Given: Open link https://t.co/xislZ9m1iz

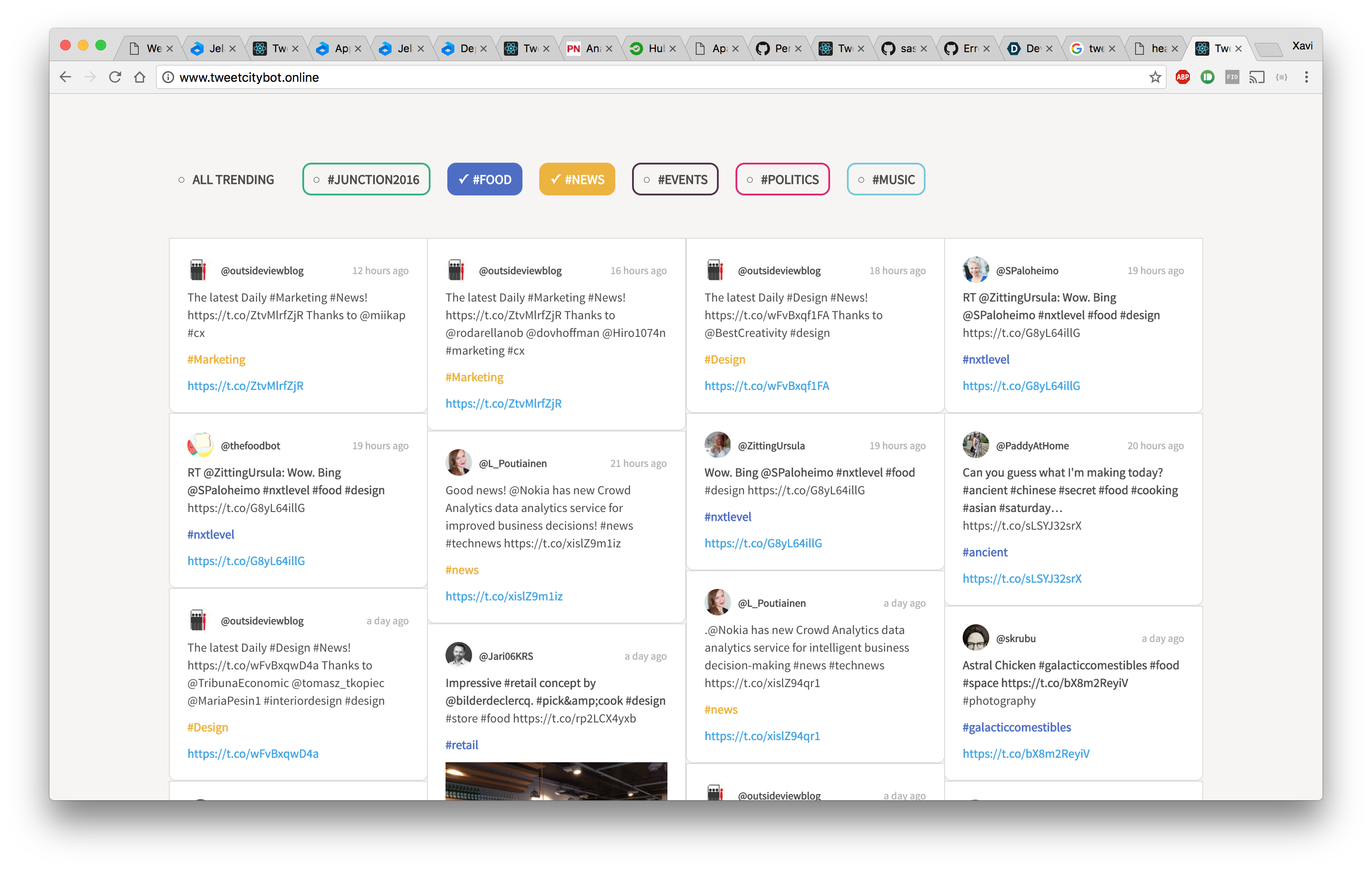Looking at the screenshot, I should 504,596.
